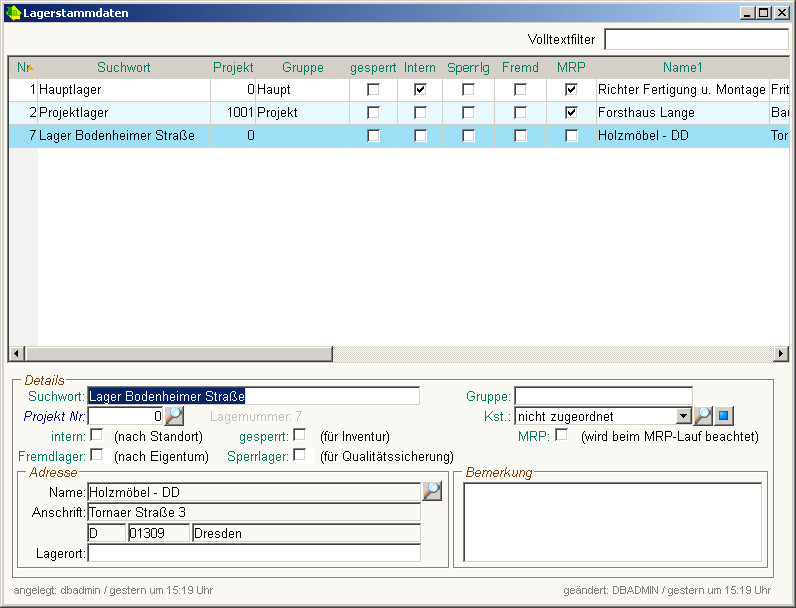
Task: Click horizontal scrollbar left arrow
Action: 17,353
